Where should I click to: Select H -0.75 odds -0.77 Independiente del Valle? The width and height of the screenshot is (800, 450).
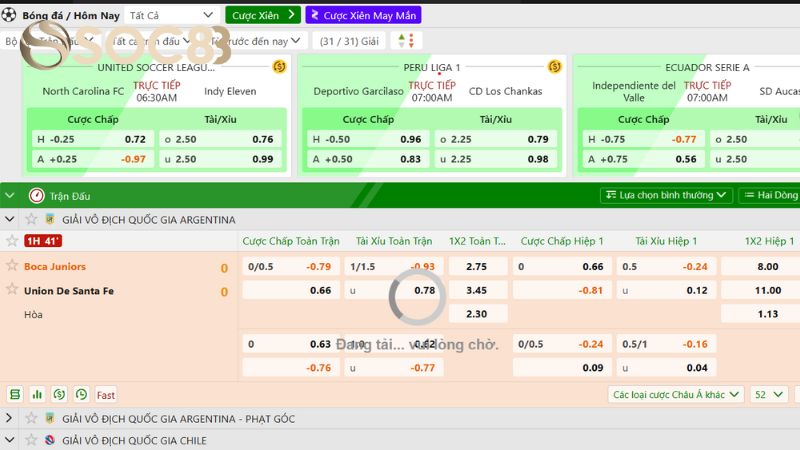(644, 139)
